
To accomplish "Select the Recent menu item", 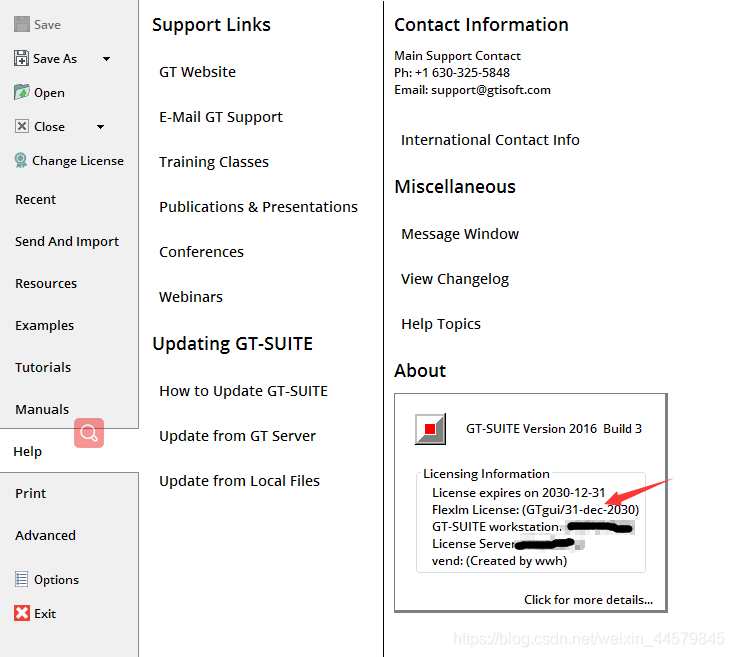I will click(x=36, y=200).
